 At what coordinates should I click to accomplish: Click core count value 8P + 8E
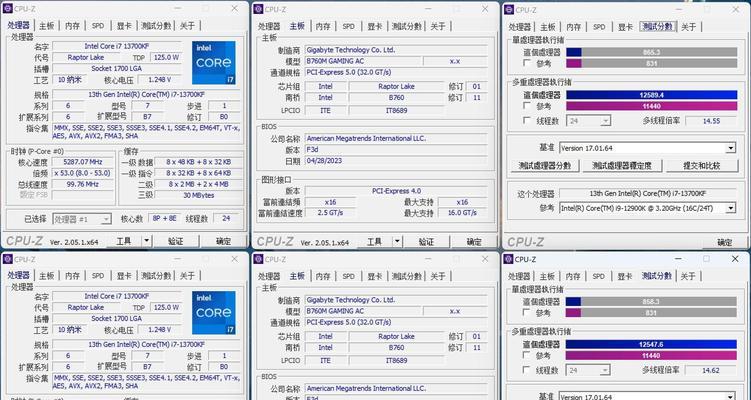click(164, 218)
